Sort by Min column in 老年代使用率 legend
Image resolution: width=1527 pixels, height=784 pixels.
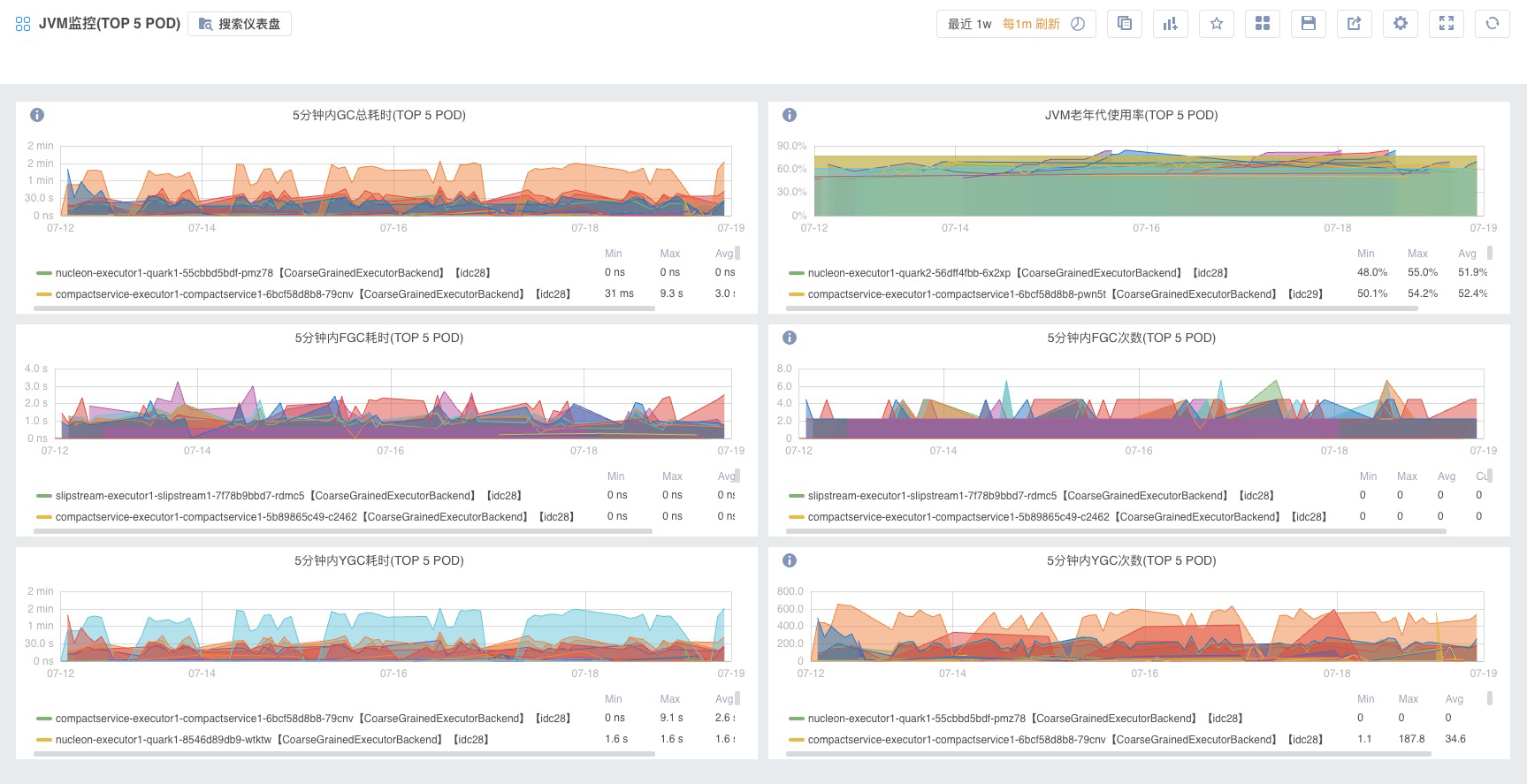1366,254
